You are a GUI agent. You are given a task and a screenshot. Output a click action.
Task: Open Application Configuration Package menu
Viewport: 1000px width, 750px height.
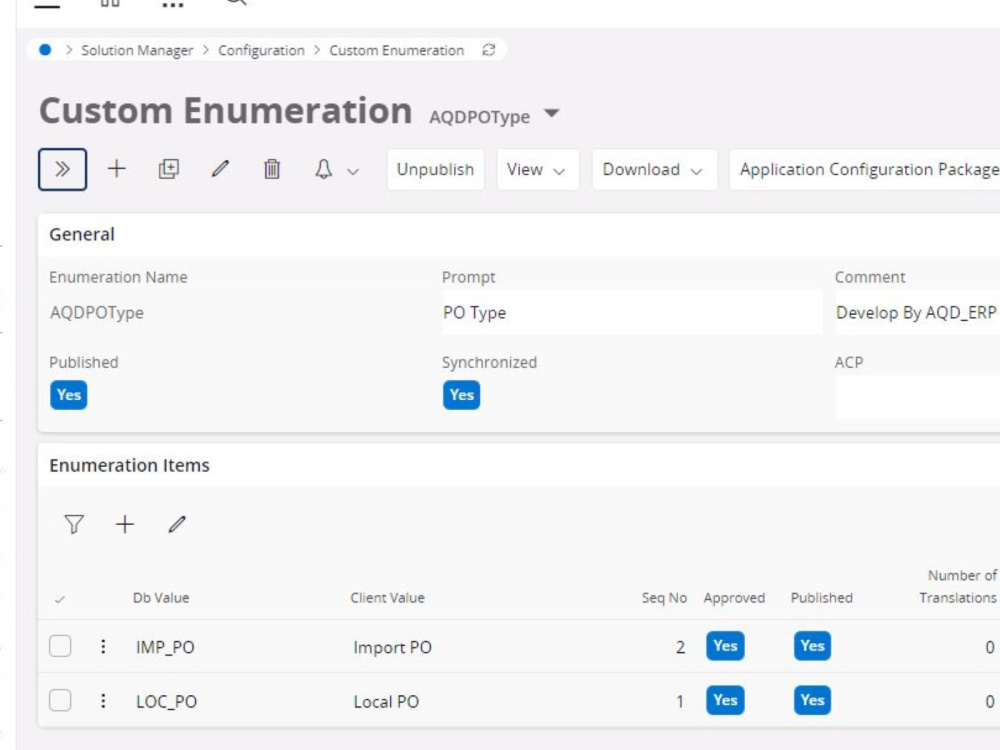click(865, 170)
